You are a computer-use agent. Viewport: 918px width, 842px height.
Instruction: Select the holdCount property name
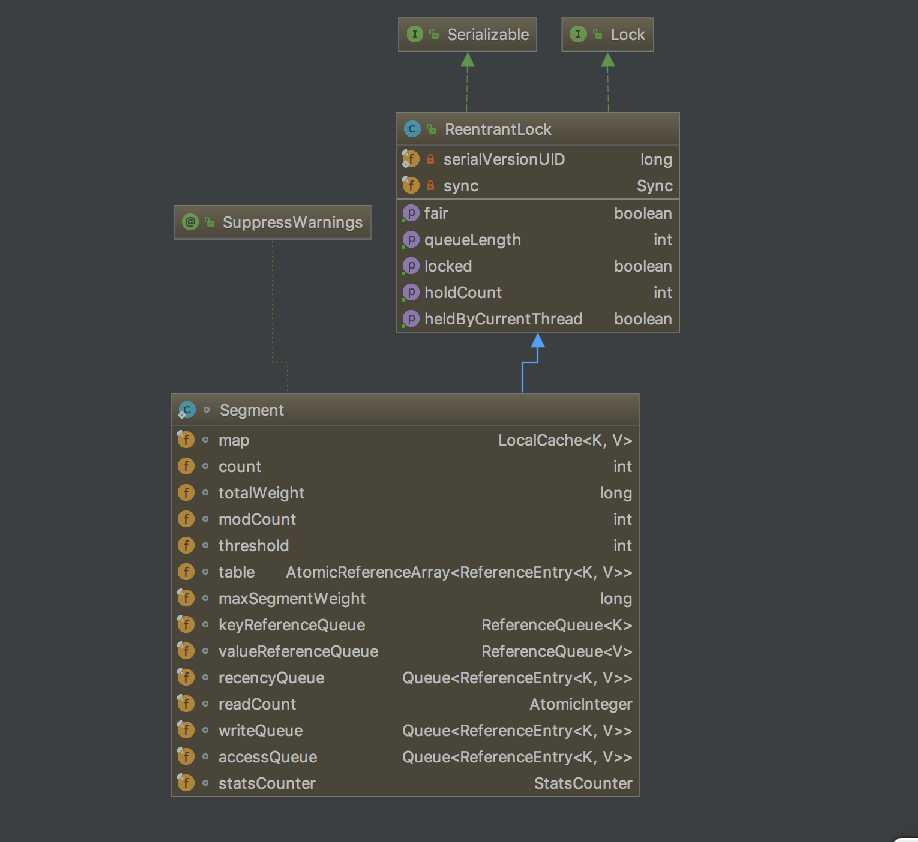pos(463,293)
